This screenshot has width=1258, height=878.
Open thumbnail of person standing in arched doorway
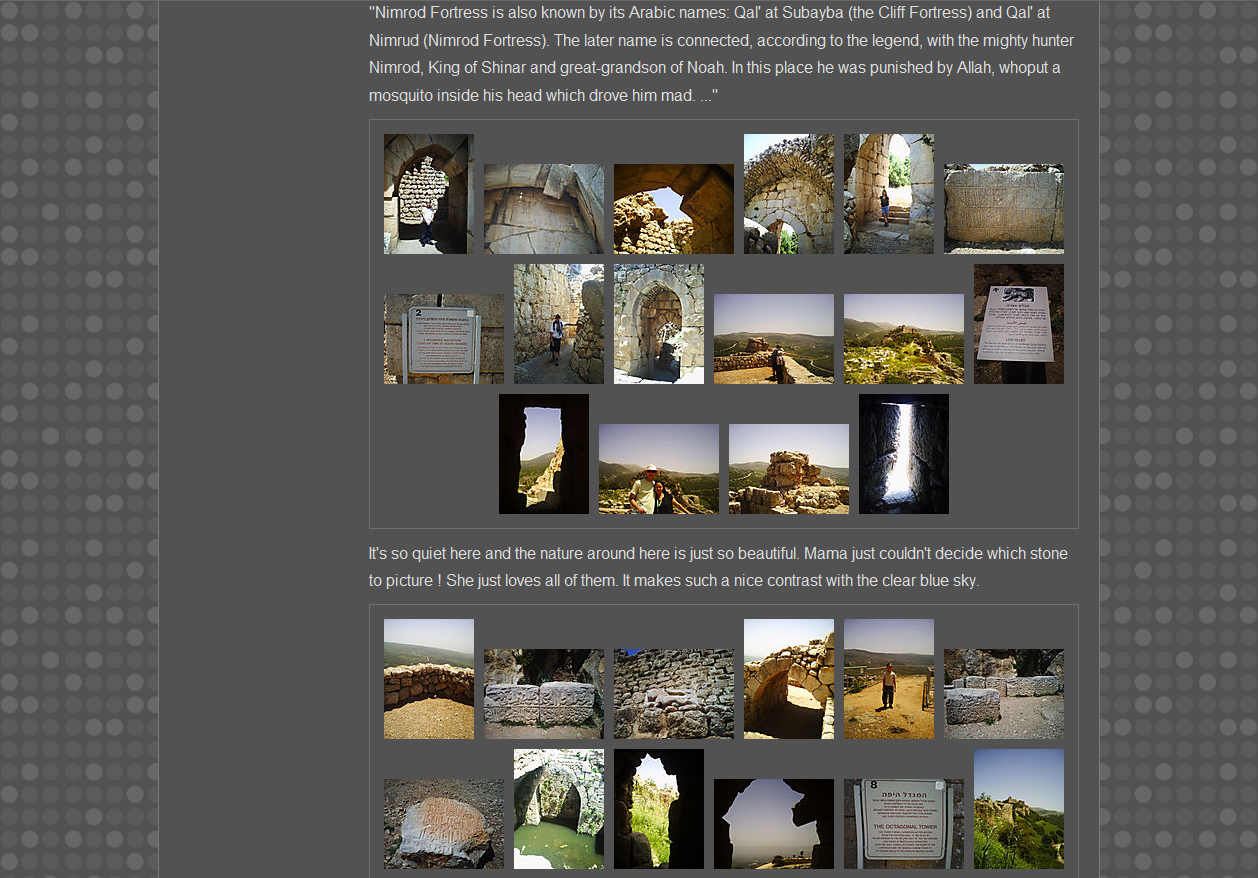(428, 193)
